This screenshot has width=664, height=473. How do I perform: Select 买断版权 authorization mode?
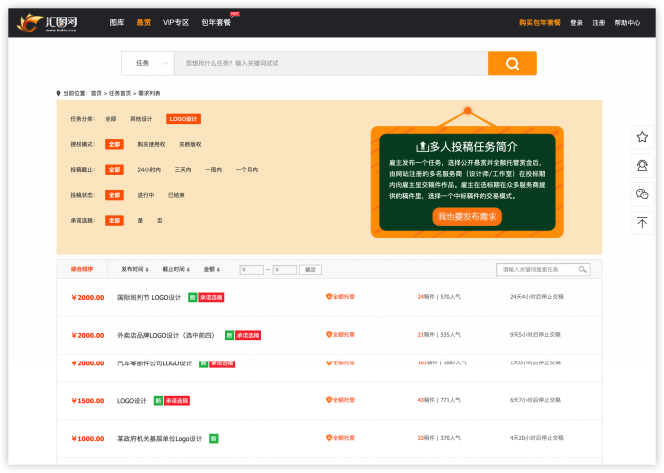190,144
